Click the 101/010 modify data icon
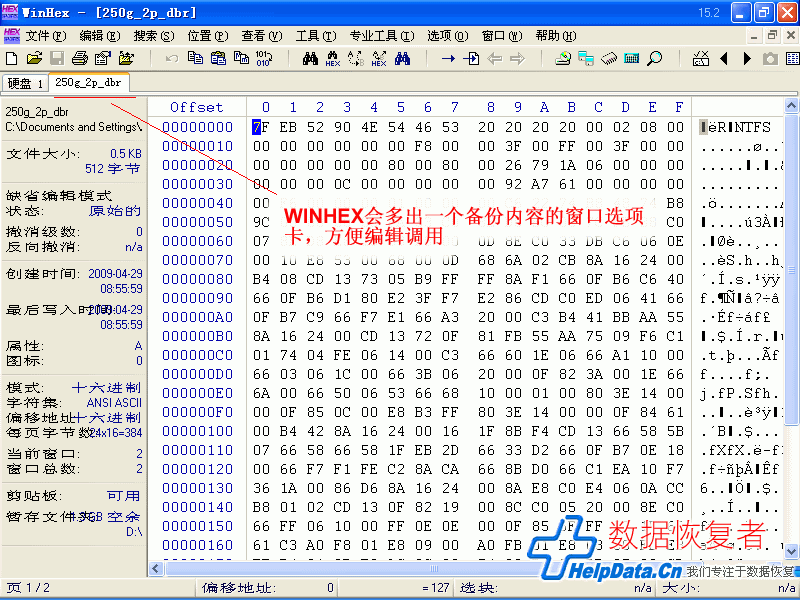 264,58
